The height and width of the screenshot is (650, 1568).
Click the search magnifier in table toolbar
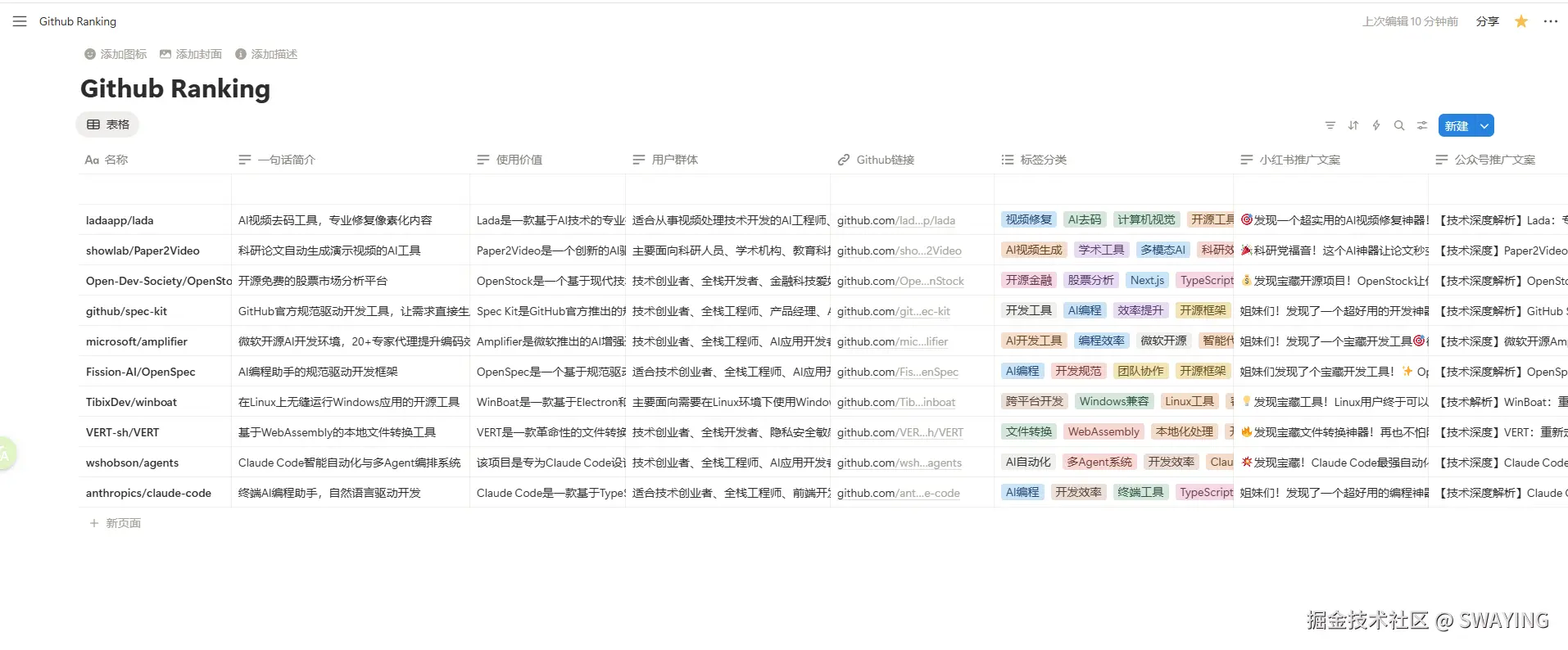click(1399, 125)
